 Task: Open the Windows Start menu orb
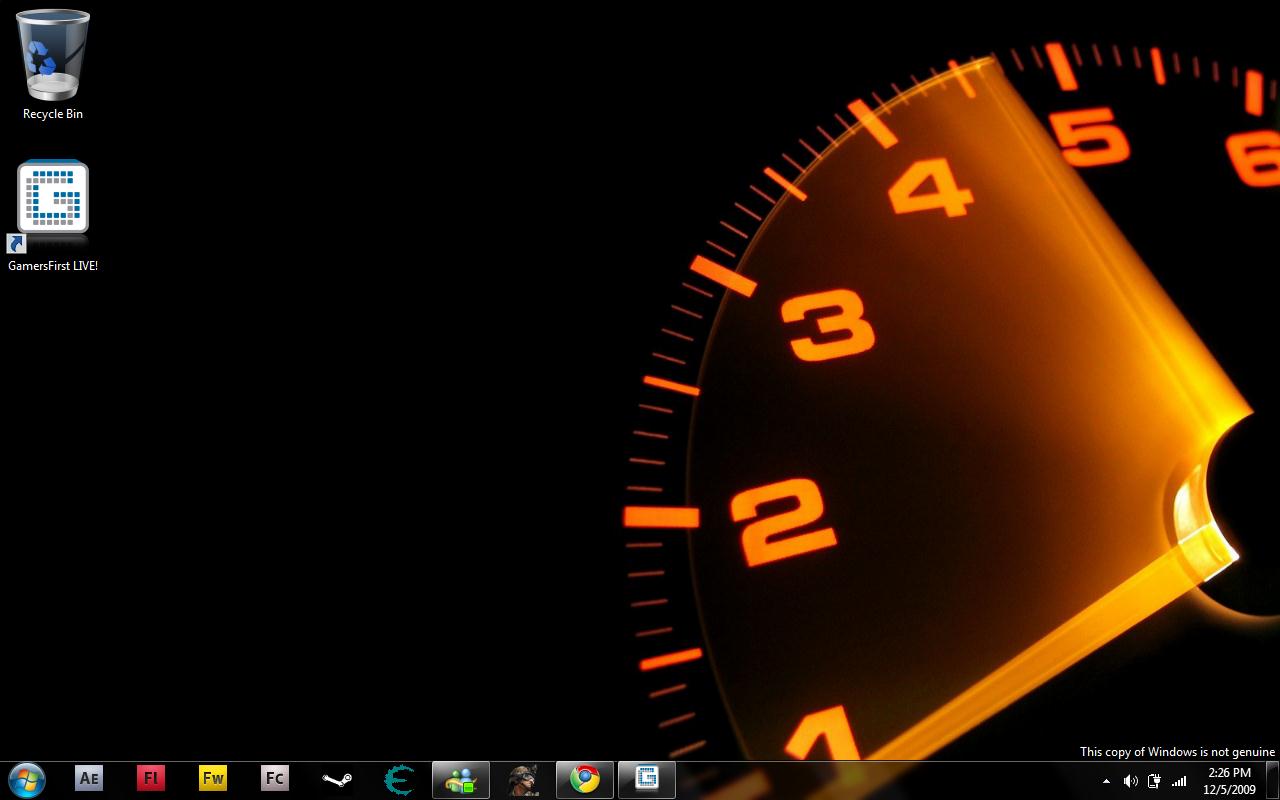27,780
